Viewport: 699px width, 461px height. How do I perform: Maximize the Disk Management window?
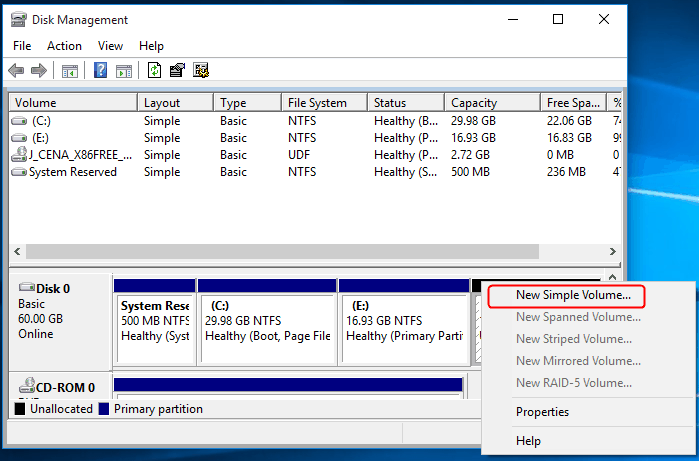point(558,20)
